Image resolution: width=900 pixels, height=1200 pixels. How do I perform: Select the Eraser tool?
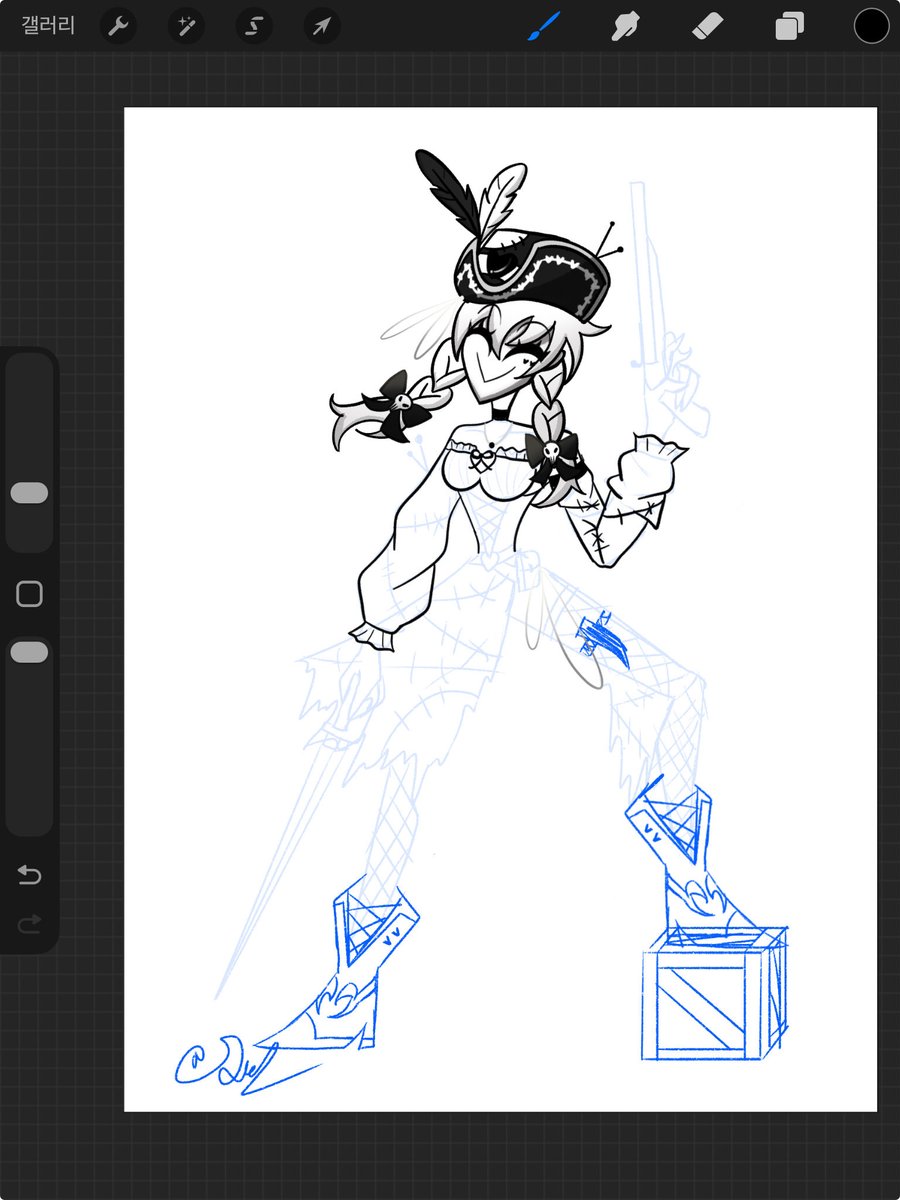pos(707,26)
